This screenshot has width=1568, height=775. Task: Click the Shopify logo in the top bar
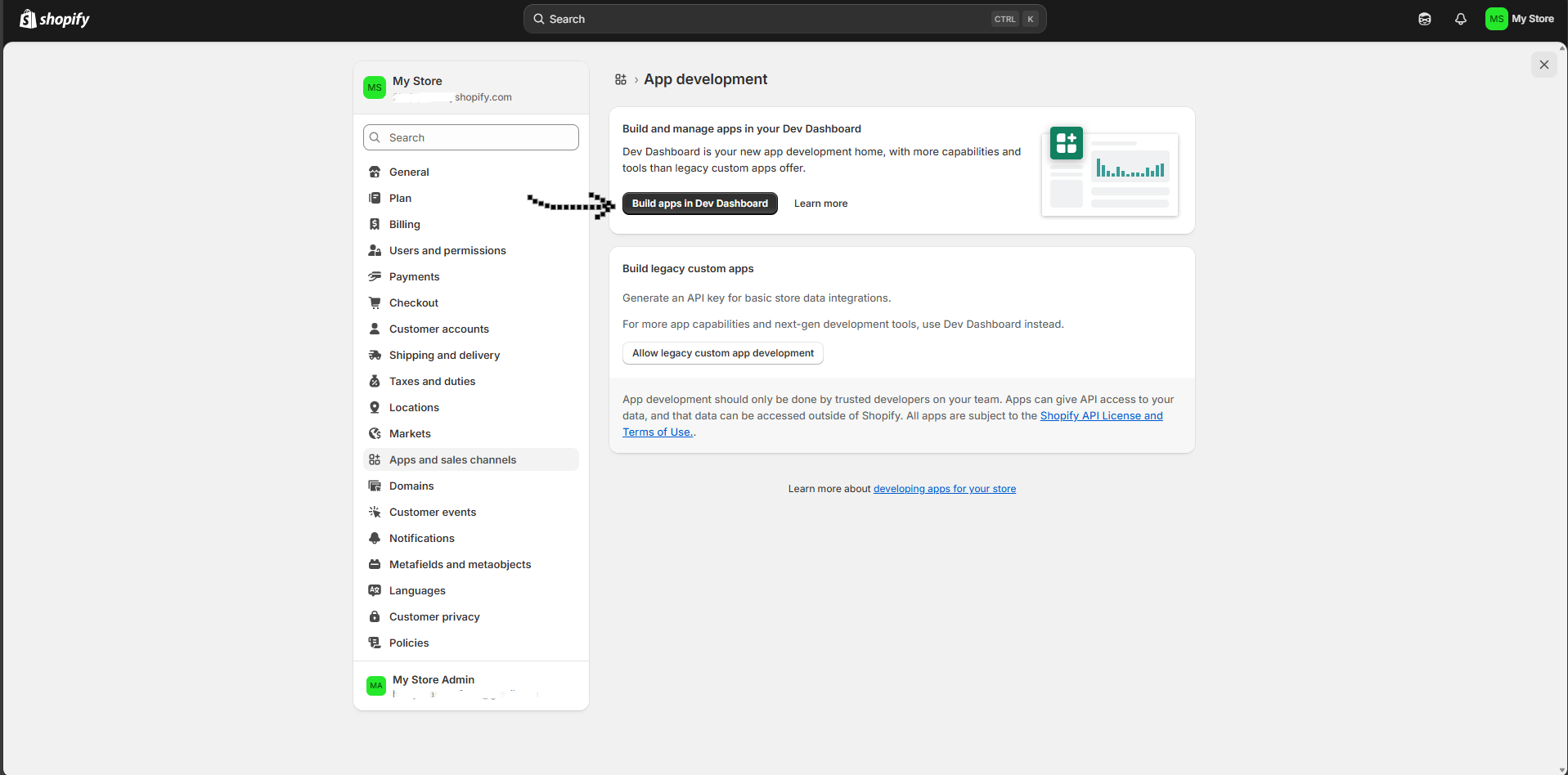click(55, 19)
